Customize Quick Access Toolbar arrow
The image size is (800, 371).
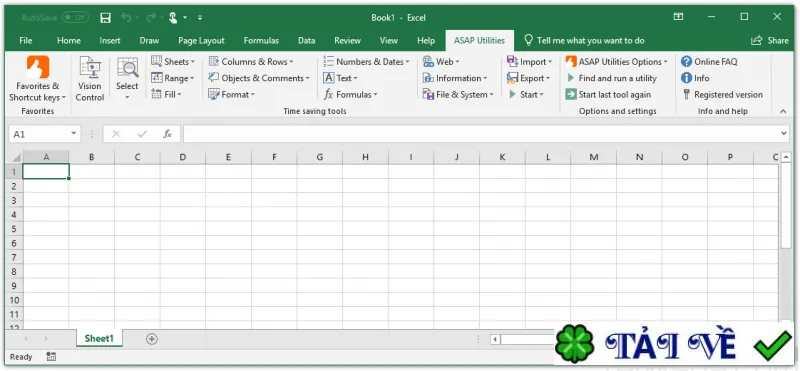(200, 18)
